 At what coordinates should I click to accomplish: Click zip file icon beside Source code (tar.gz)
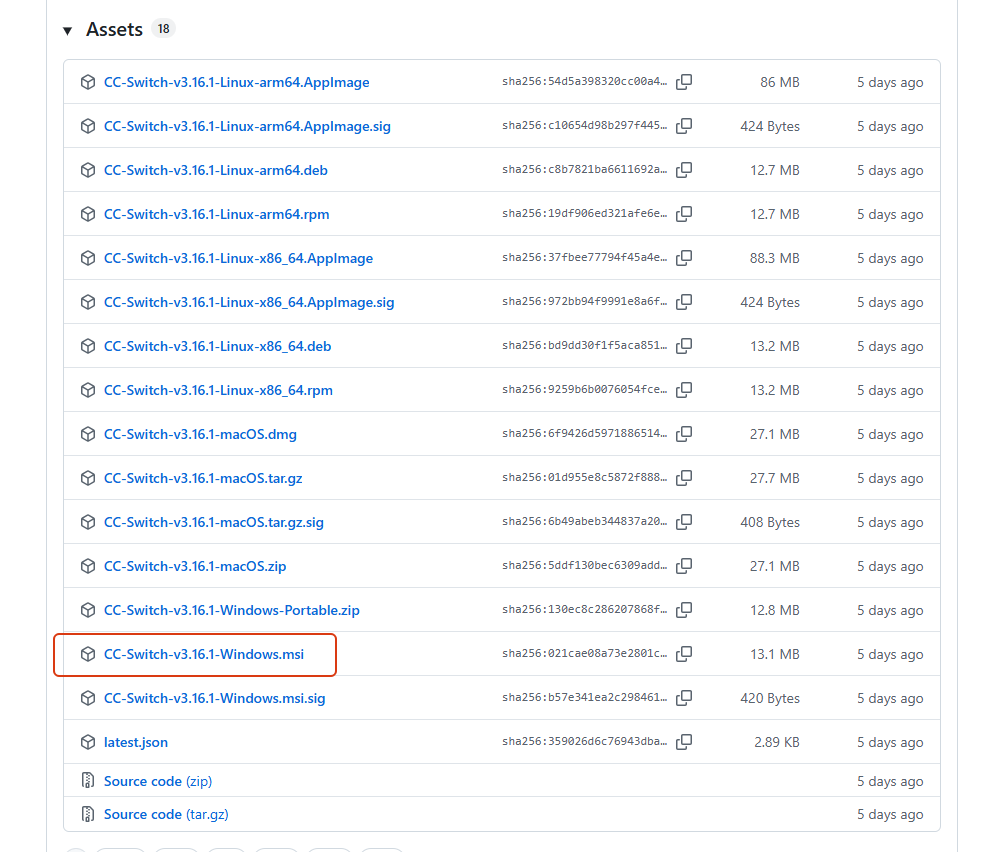(88, 814)
